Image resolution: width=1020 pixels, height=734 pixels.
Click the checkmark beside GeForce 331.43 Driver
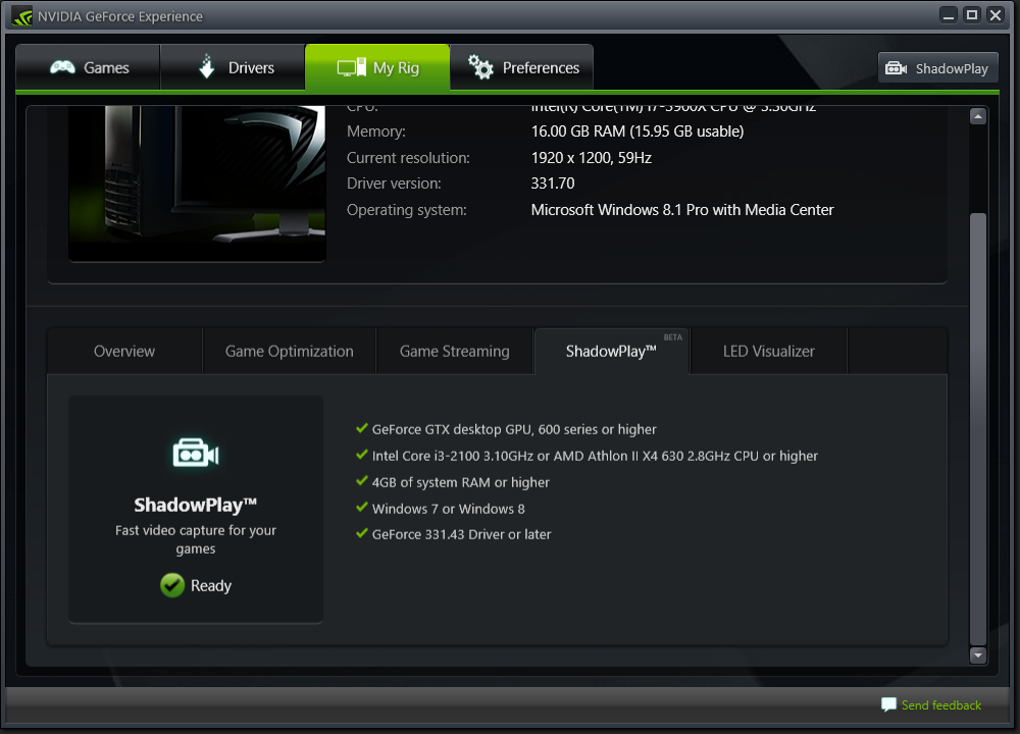click(x=362, y=534)
